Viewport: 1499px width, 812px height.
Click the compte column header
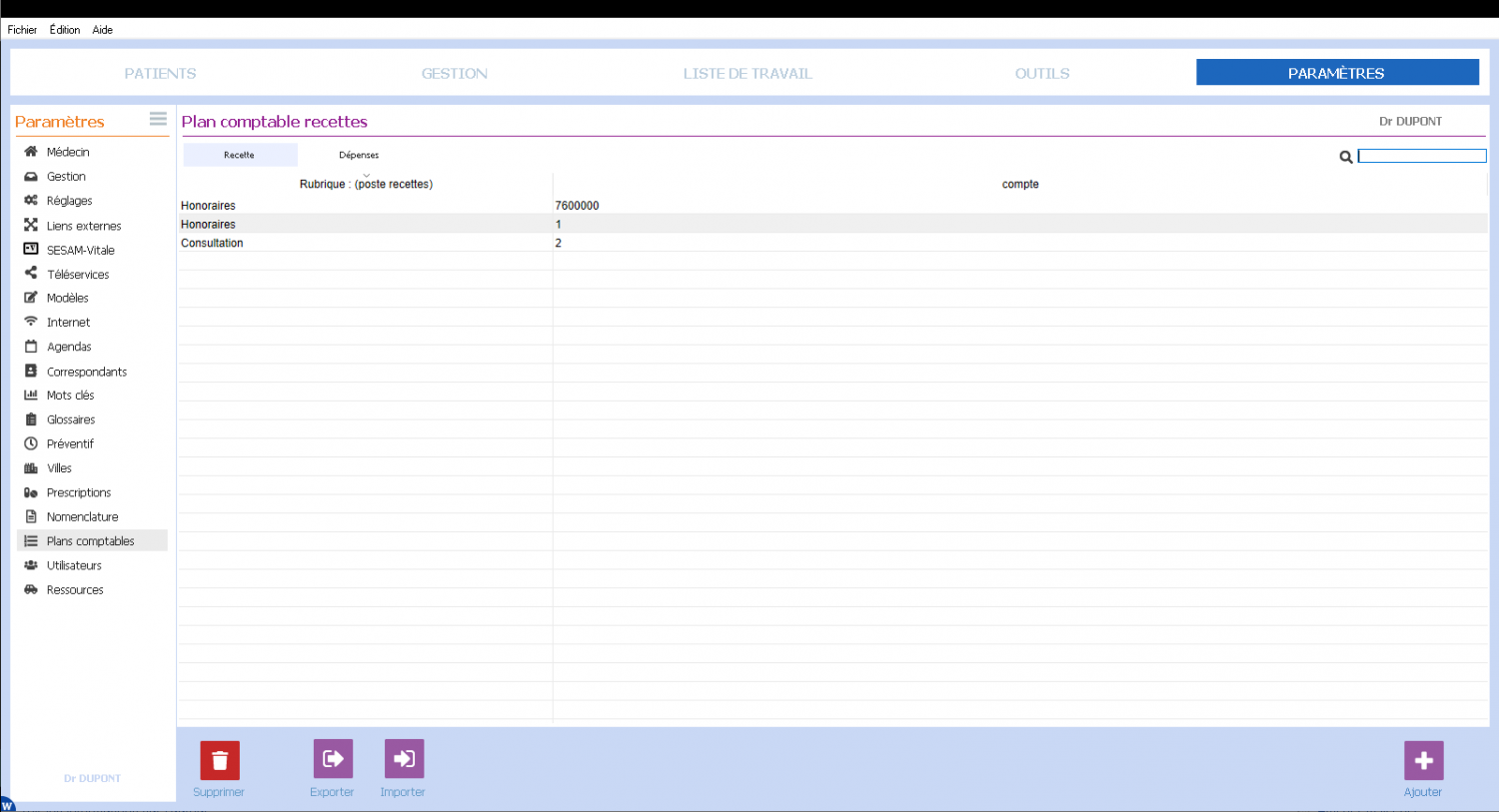coord(1020,184)
